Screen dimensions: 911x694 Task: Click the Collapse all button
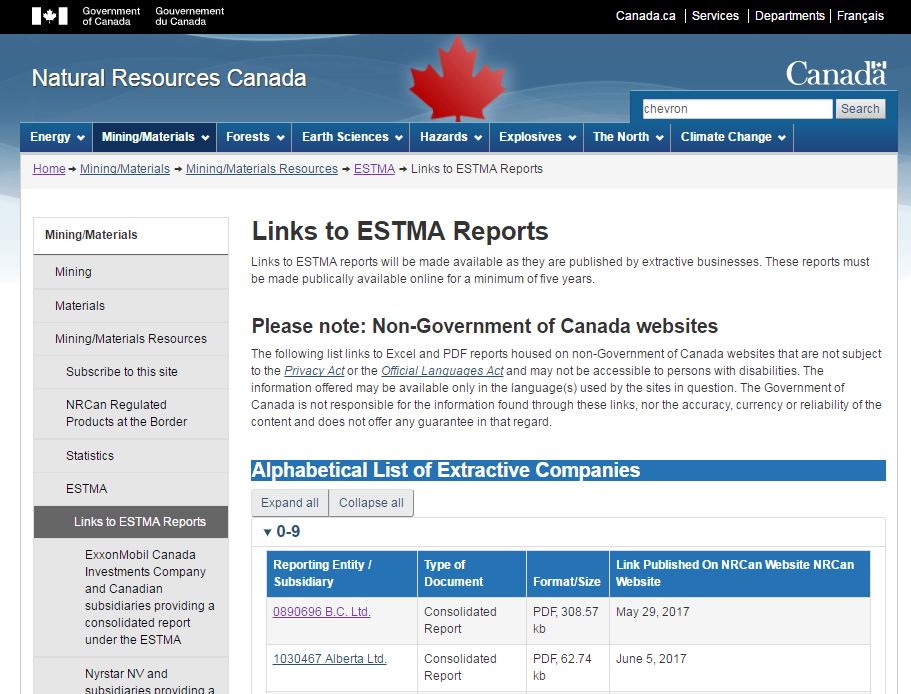[371, 503]
